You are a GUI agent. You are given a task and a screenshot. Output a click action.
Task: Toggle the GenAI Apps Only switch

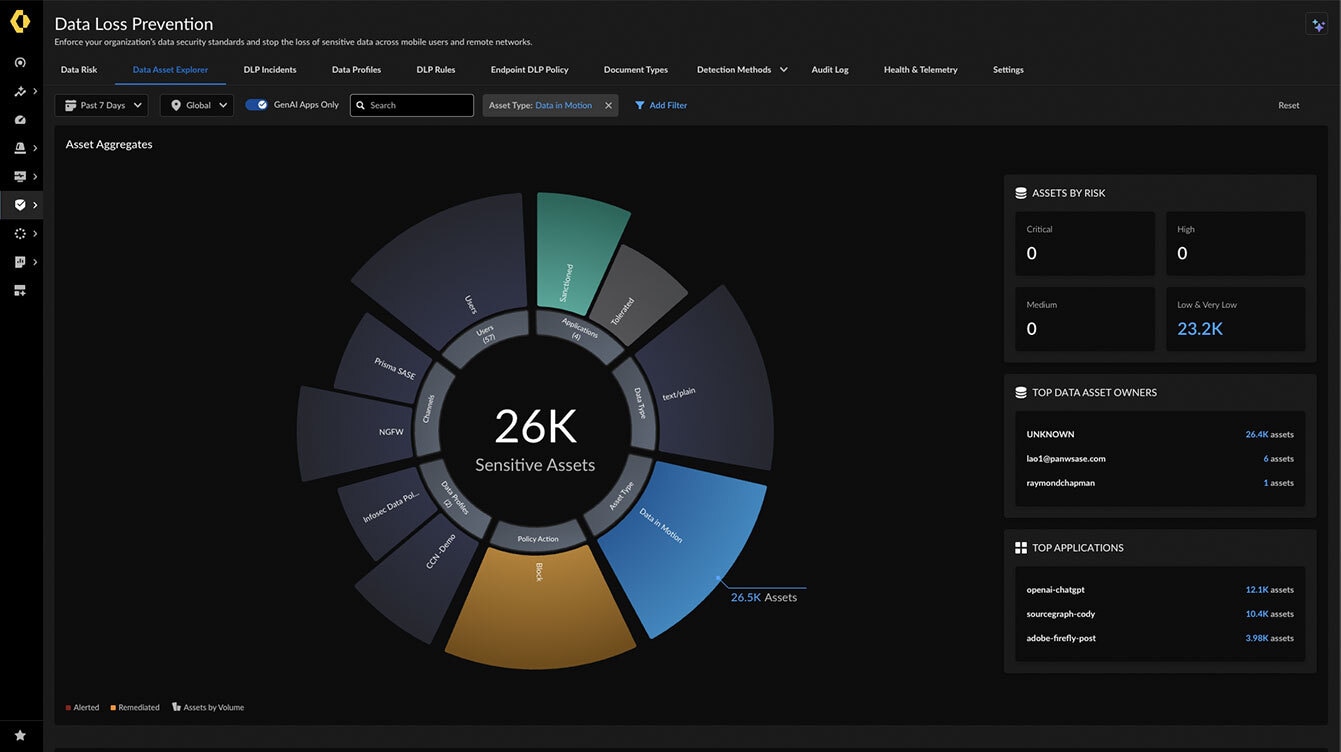(257, 105)
